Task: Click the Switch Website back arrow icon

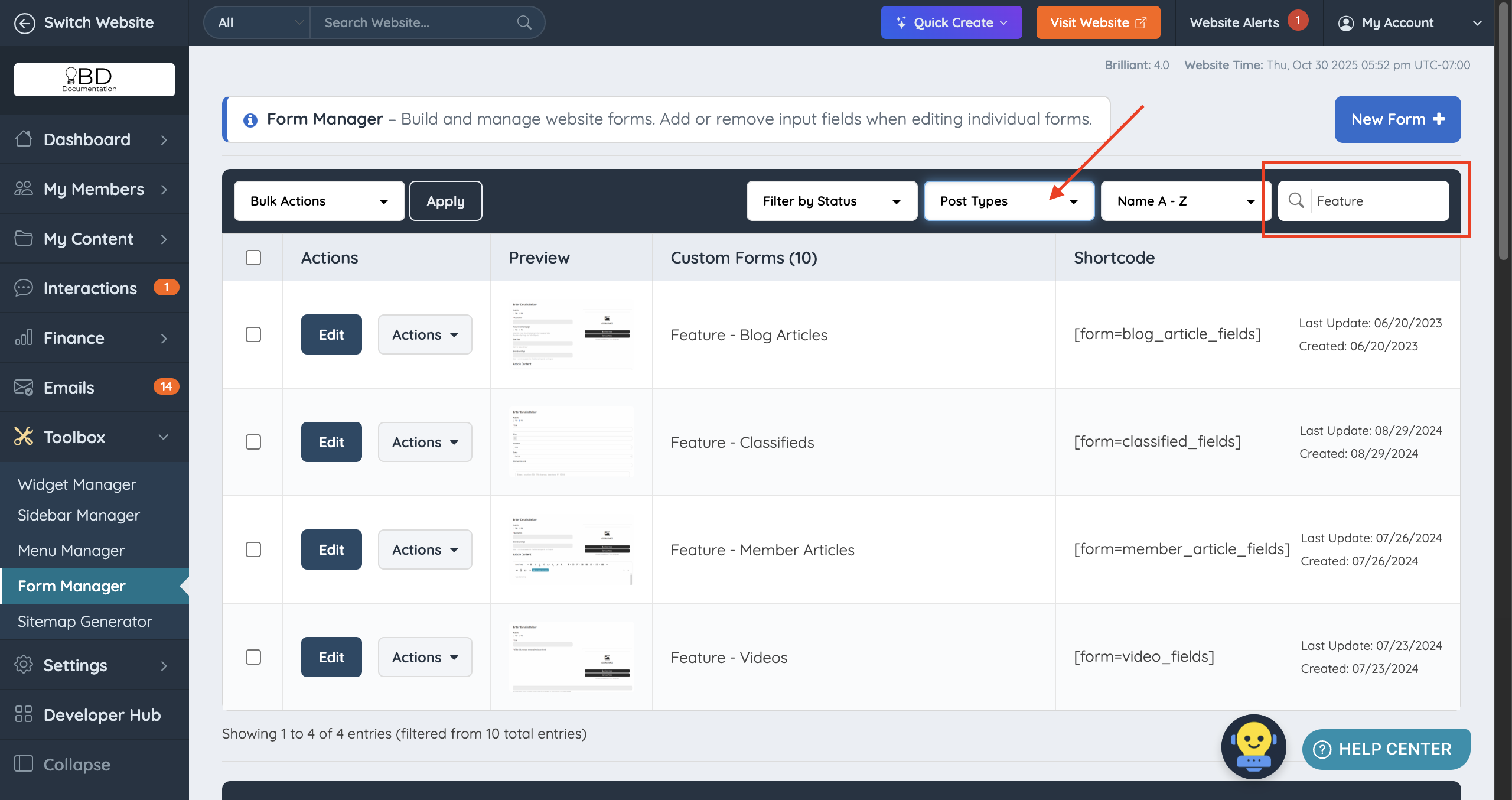Action: pos(24,23)
